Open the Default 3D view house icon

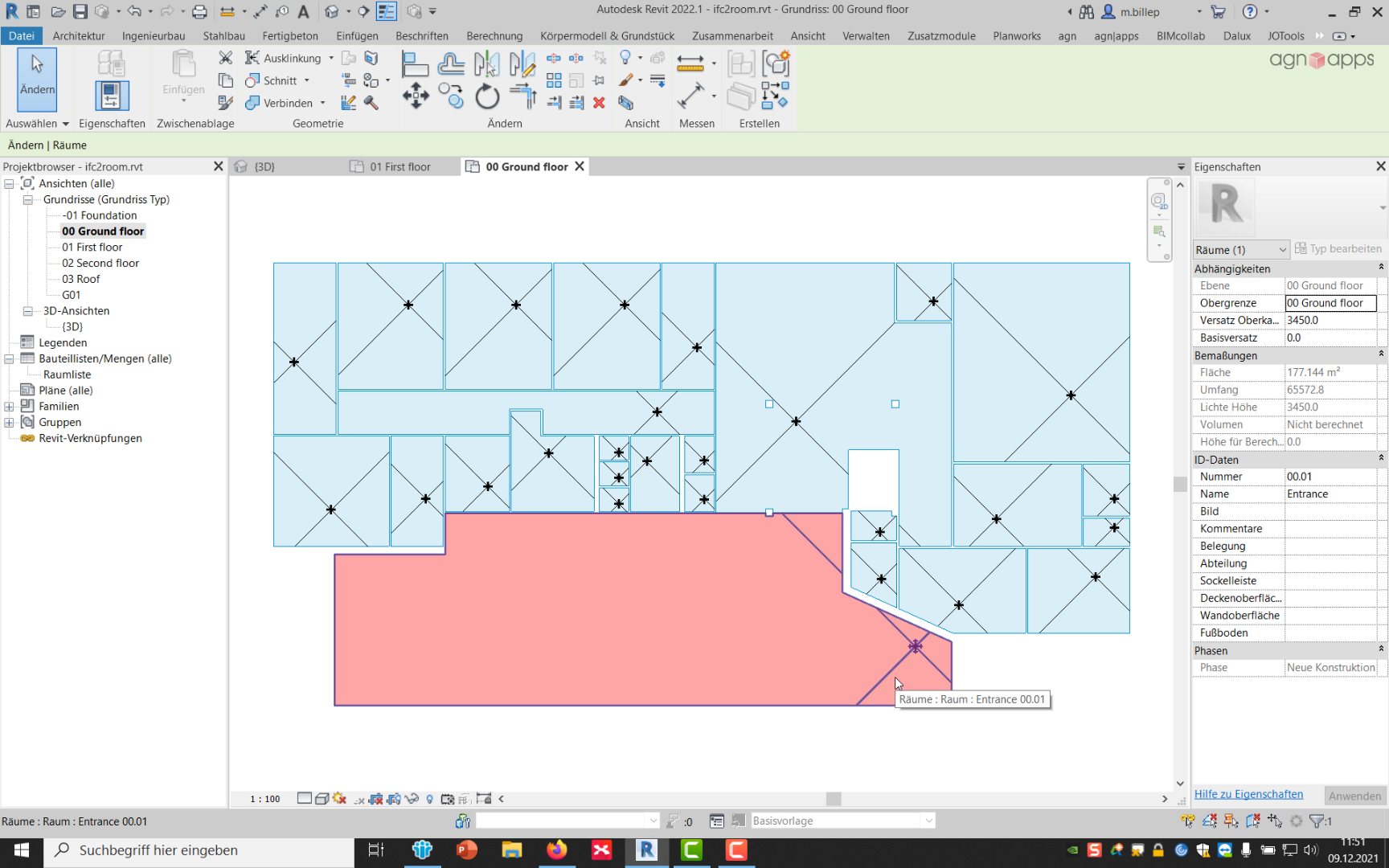point(331,11)
